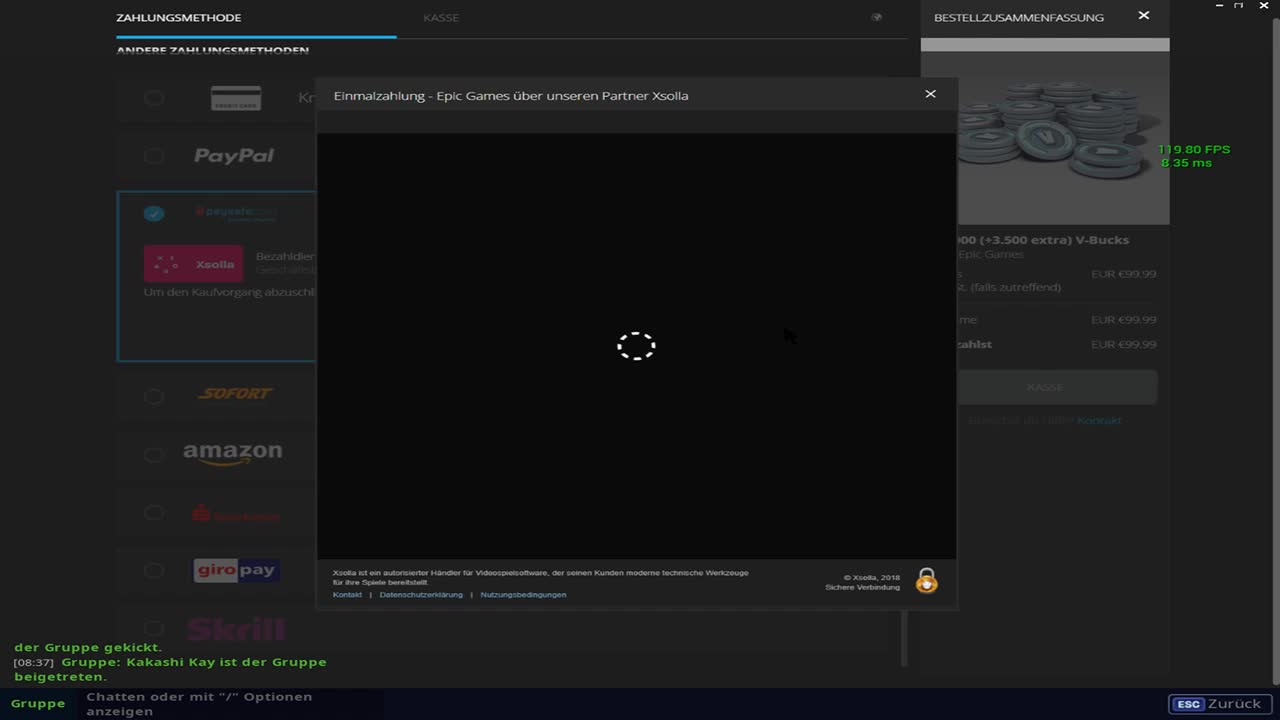
Task: Click the giropay logo
Action: coord(236,570)
